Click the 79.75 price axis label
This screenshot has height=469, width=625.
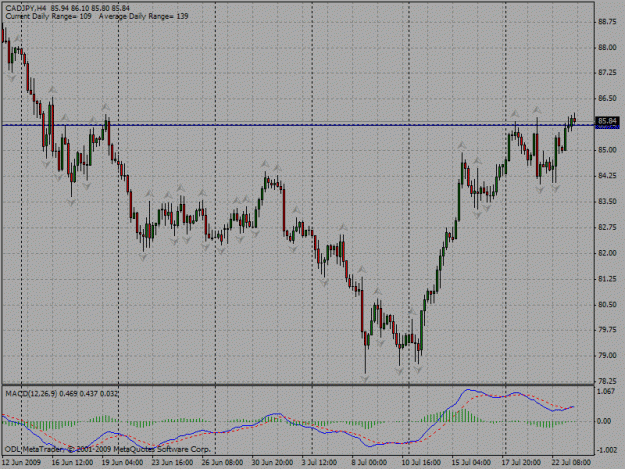[x=607, y=330]
